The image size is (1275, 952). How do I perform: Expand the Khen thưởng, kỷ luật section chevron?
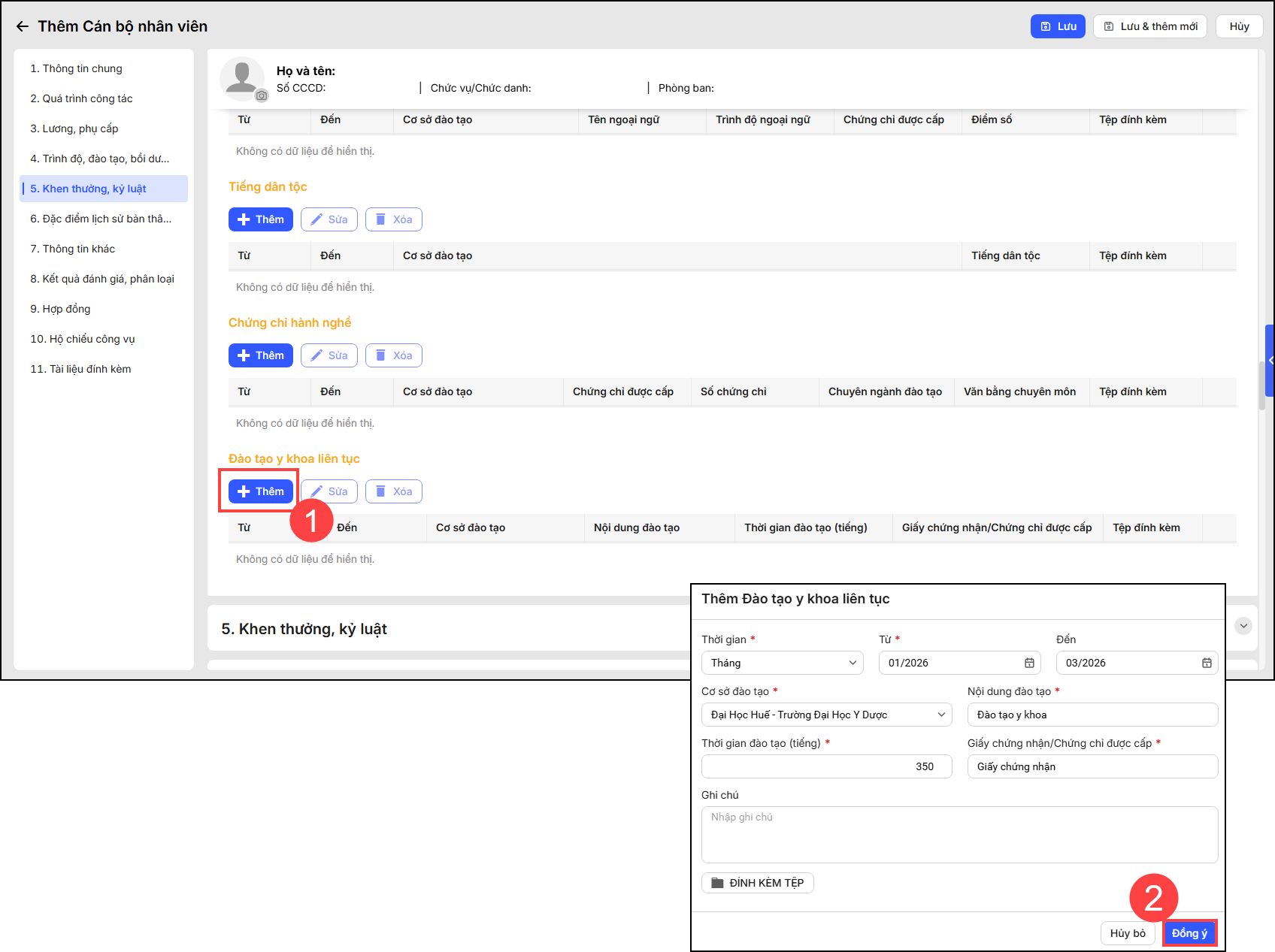click(x=1243, y=626)
